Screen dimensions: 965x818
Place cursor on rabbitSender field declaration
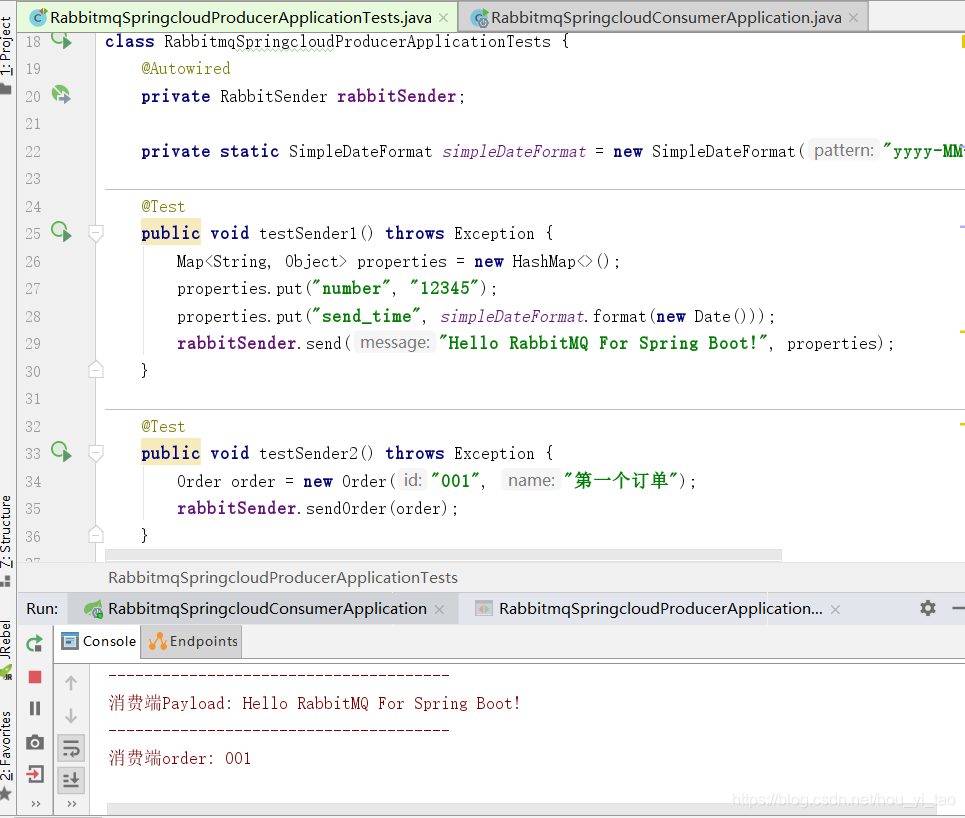click(397, 97)
